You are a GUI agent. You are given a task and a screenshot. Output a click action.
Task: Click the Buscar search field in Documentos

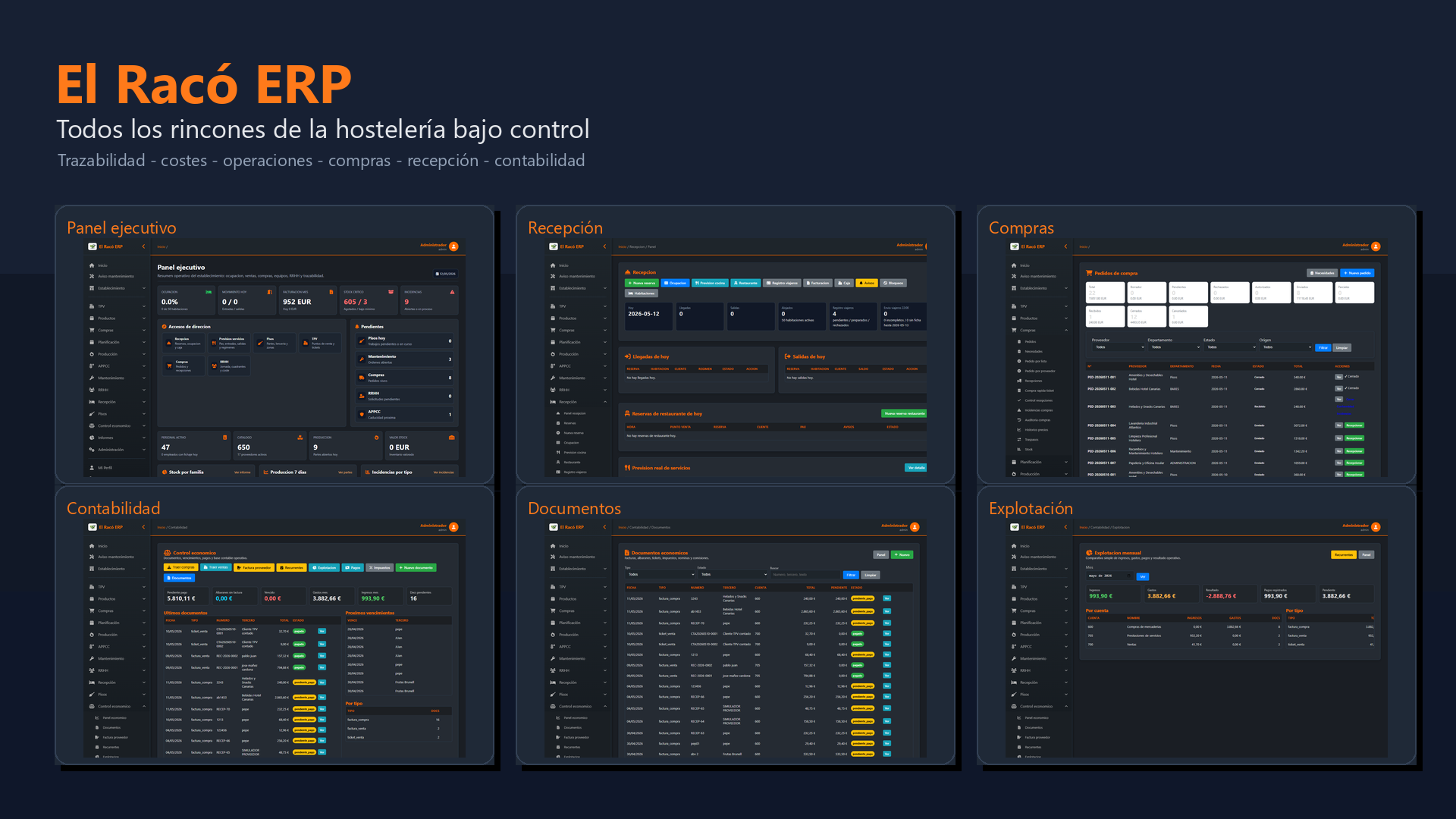(x=805, y=575)
